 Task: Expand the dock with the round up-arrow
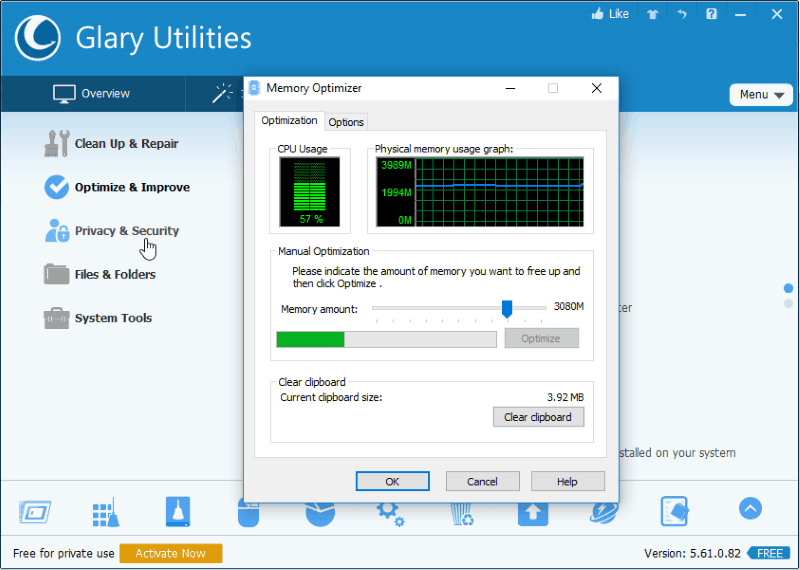click(x=750, y=509)
